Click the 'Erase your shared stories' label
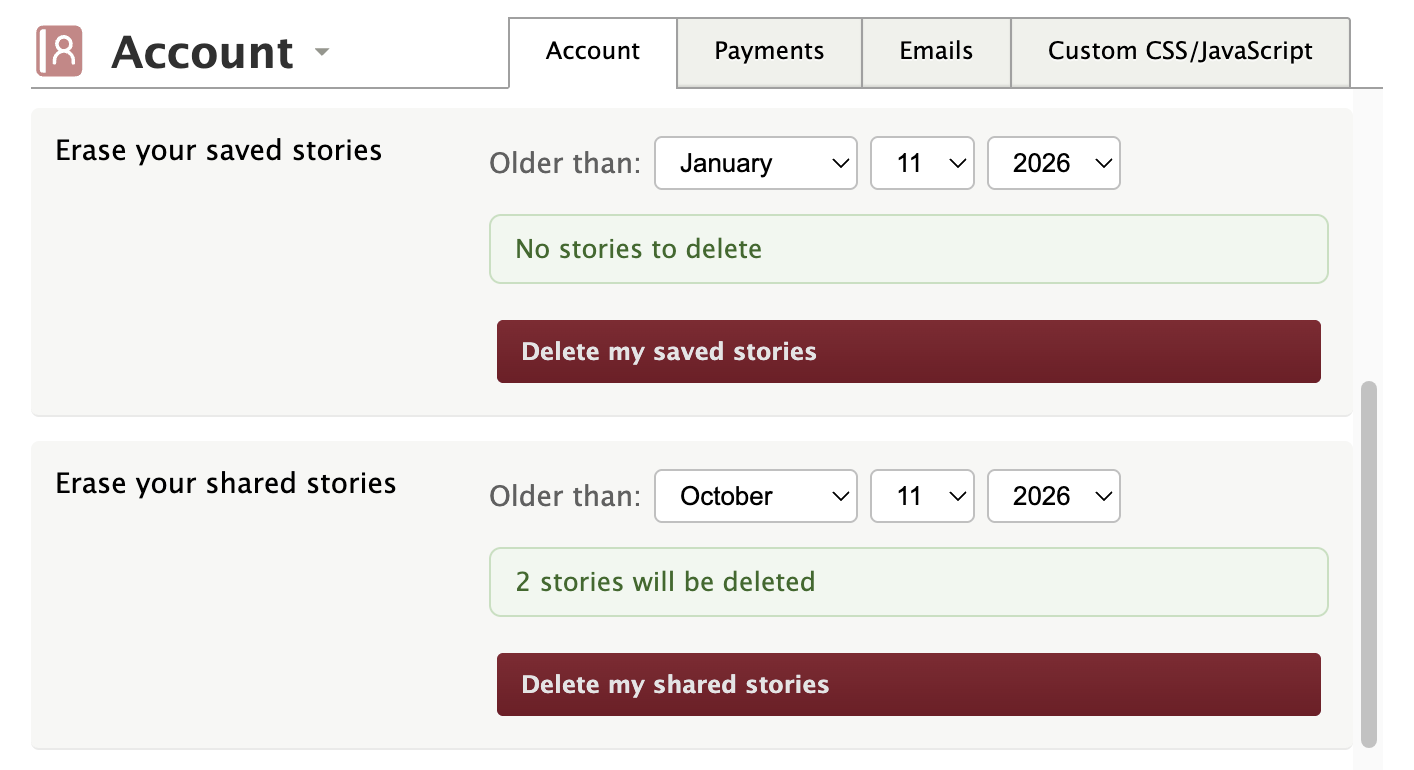 (226, 484)
